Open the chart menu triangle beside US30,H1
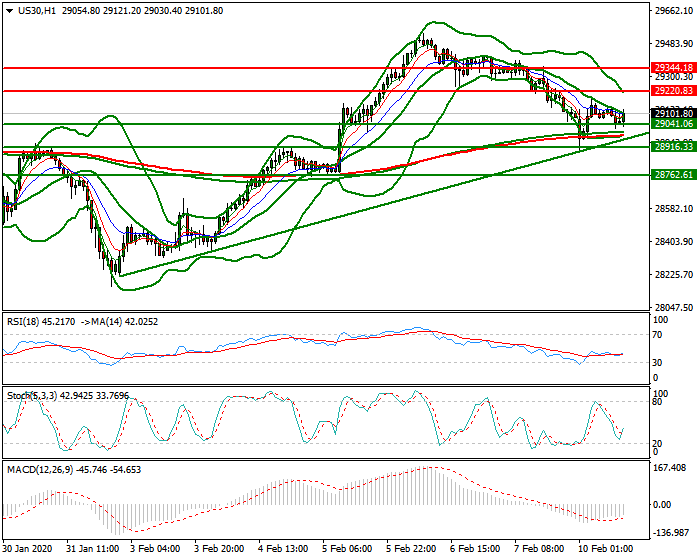700x560 pixels. click(10, 11)
